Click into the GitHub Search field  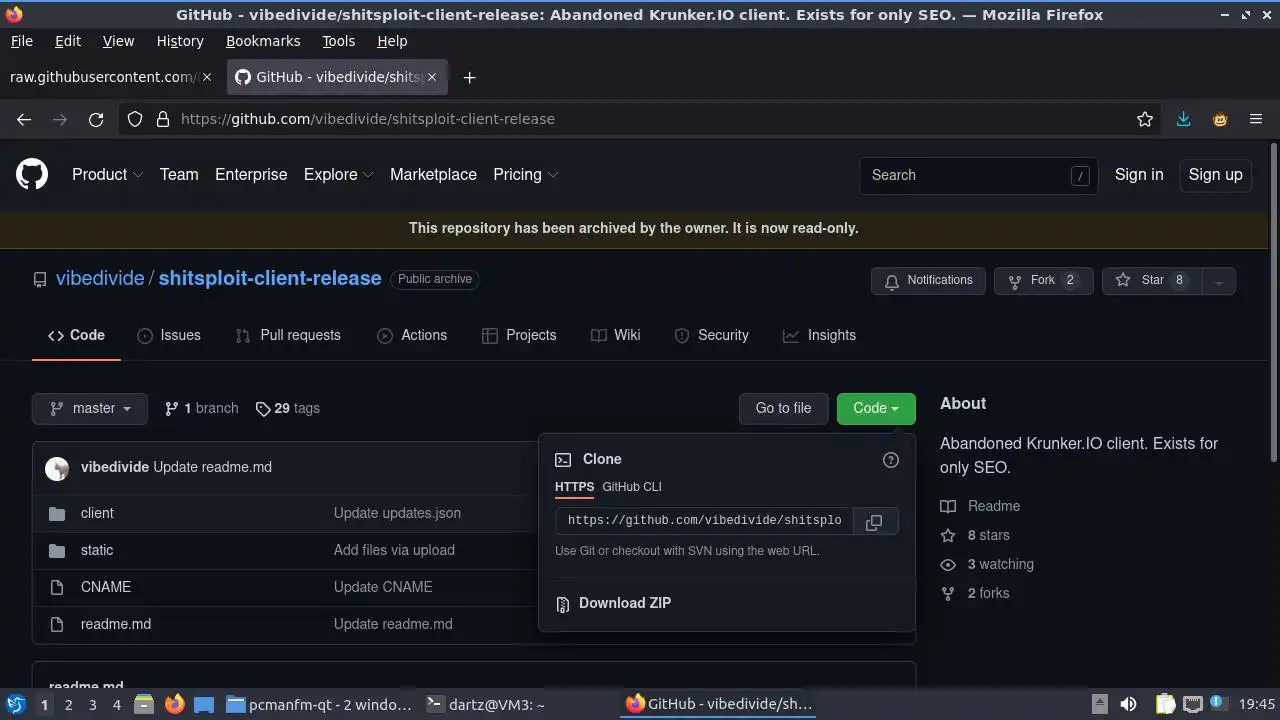(978, 176)
